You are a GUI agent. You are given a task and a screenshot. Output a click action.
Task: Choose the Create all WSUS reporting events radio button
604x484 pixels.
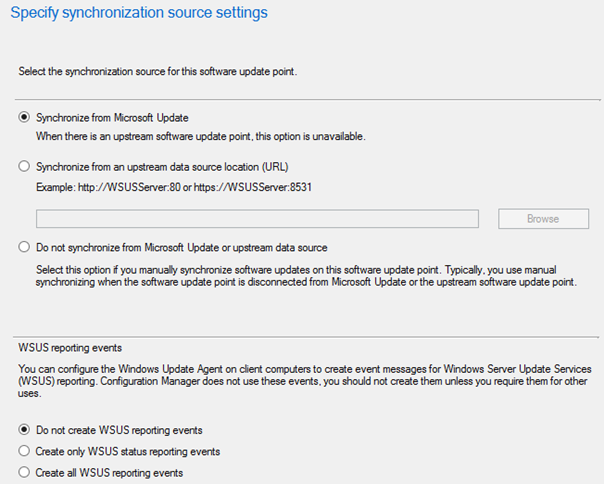(24, 472)
